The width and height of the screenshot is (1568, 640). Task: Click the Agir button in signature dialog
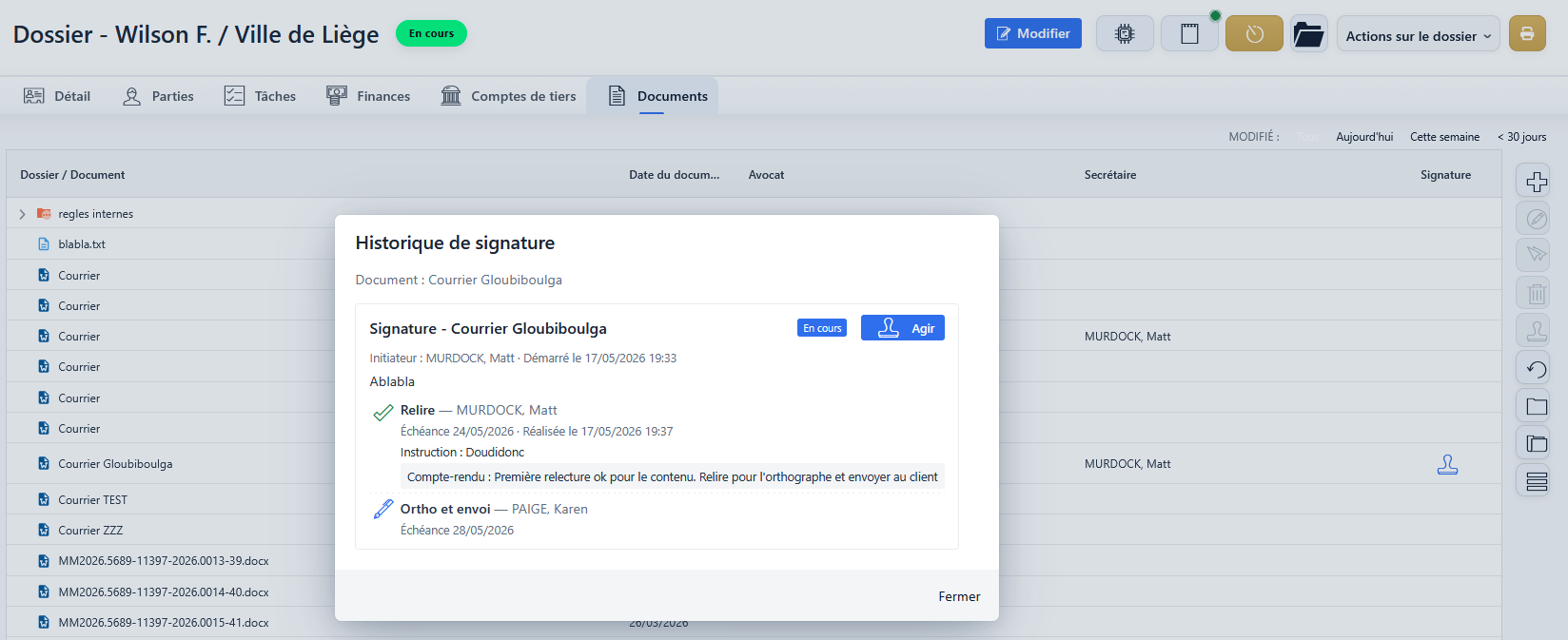[x=903, y=328]
